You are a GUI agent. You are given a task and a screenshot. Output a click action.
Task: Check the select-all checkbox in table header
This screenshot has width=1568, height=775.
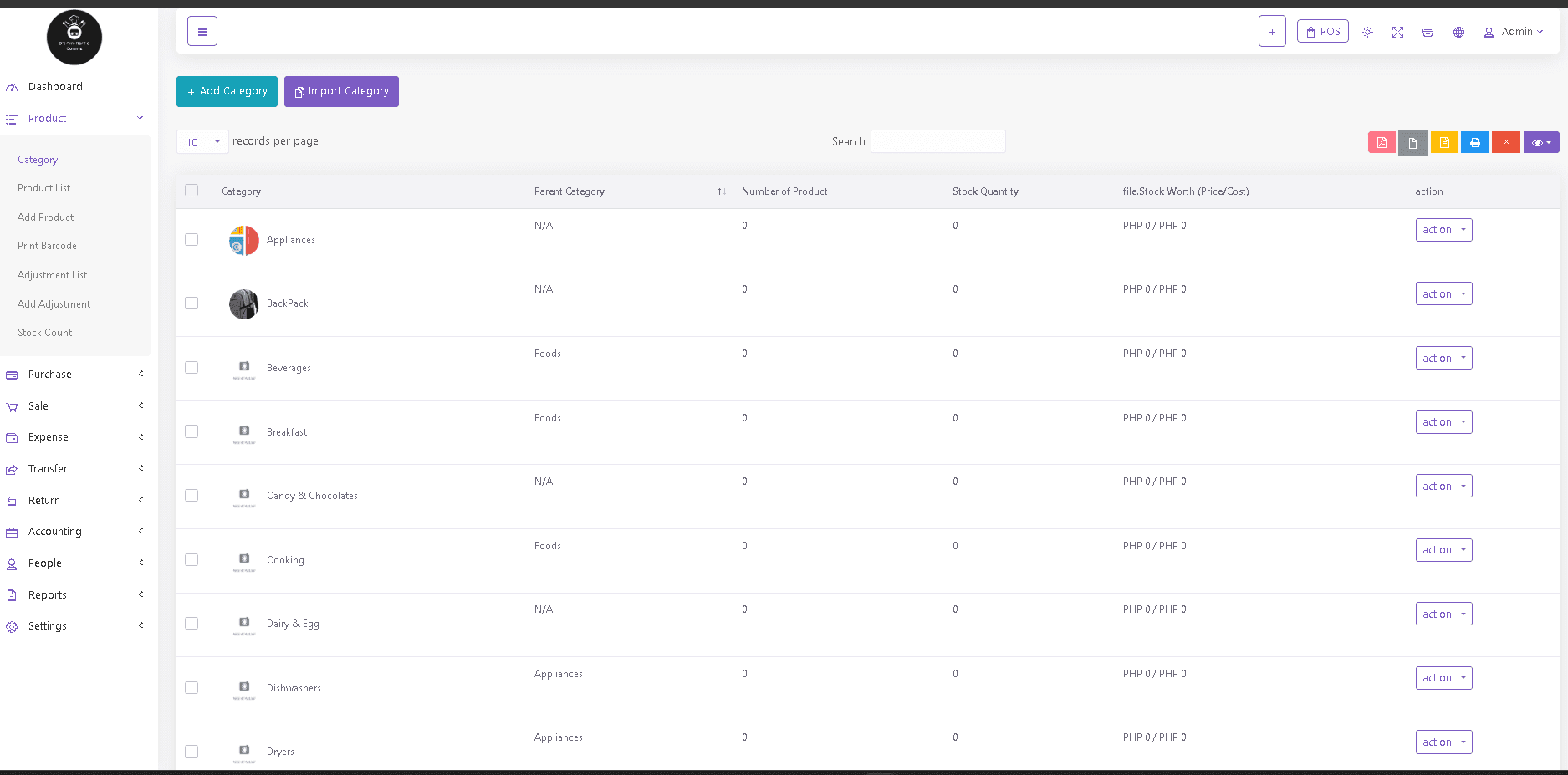click(192, 191)
